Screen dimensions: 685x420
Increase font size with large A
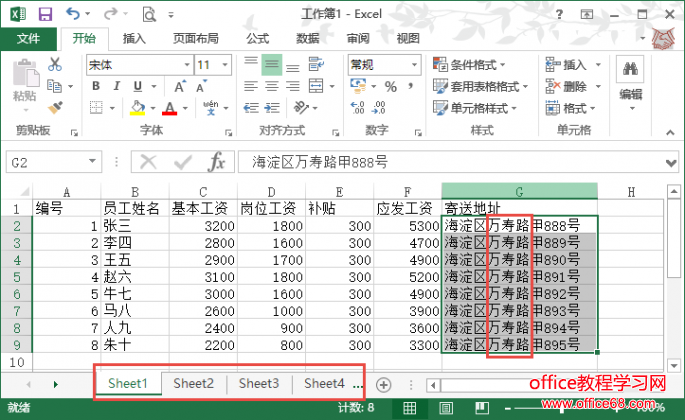(x=180, y=87)
